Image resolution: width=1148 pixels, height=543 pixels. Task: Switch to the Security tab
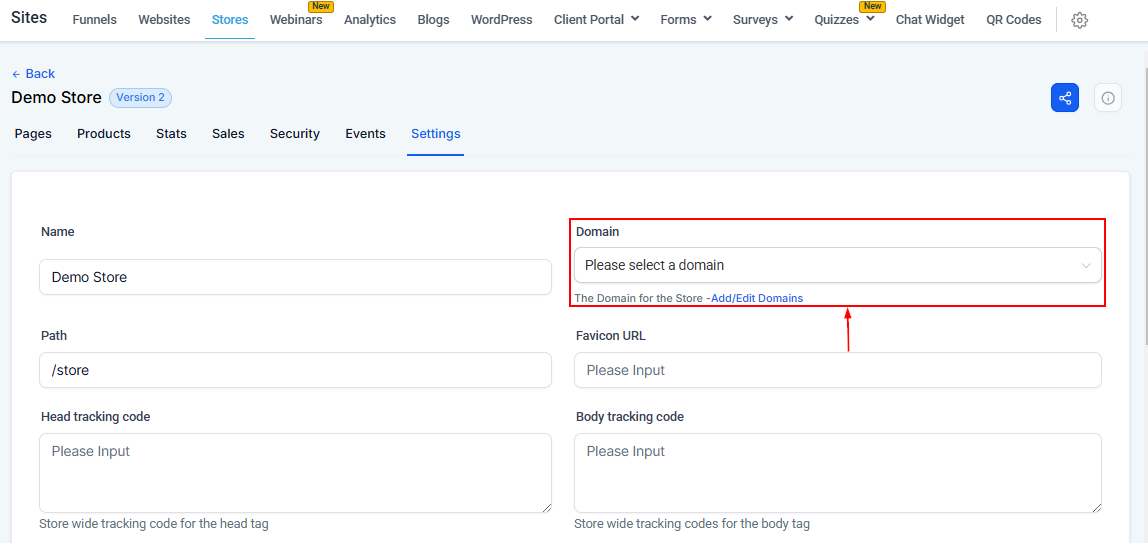pos(295,134)
